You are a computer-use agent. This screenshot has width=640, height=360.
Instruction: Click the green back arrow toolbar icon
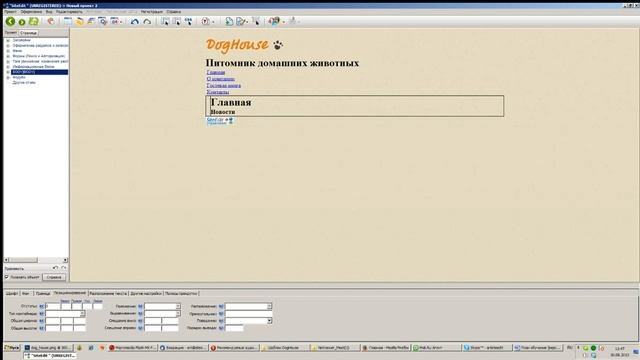click(x=10, y=22)
